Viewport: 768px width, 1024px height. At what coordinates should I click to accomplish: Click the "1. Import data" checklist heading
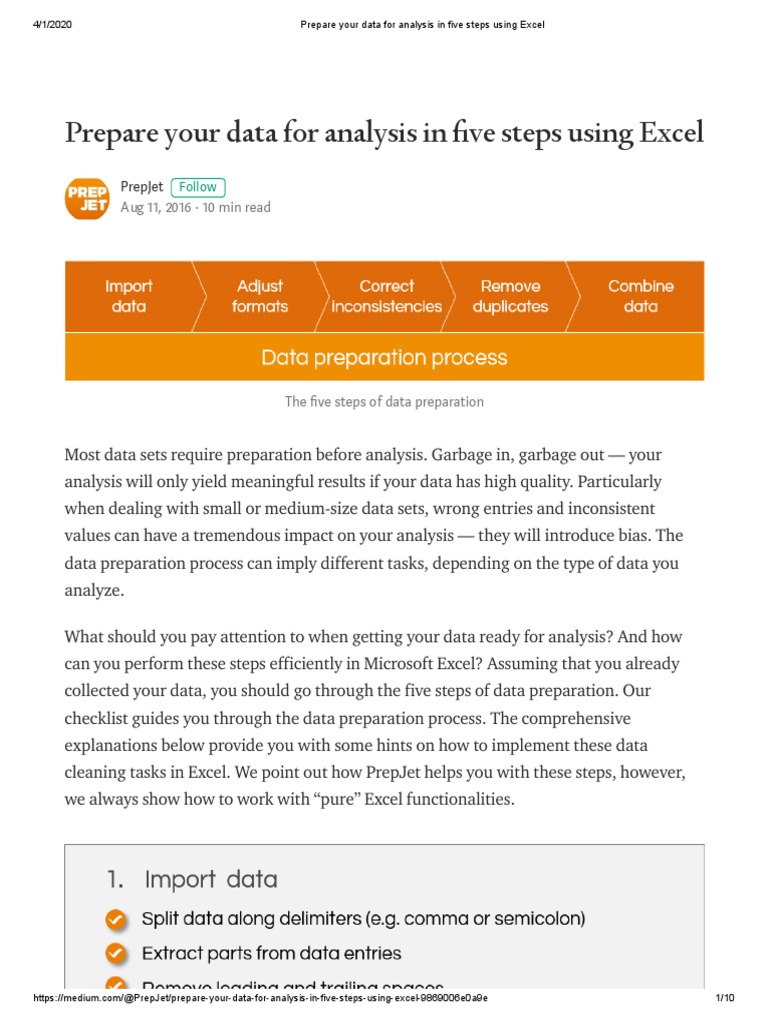(192, 879)
